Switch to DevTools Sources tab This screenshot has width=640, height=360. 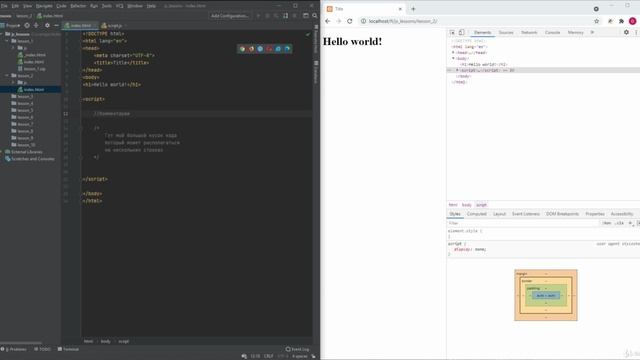(506, 32)
